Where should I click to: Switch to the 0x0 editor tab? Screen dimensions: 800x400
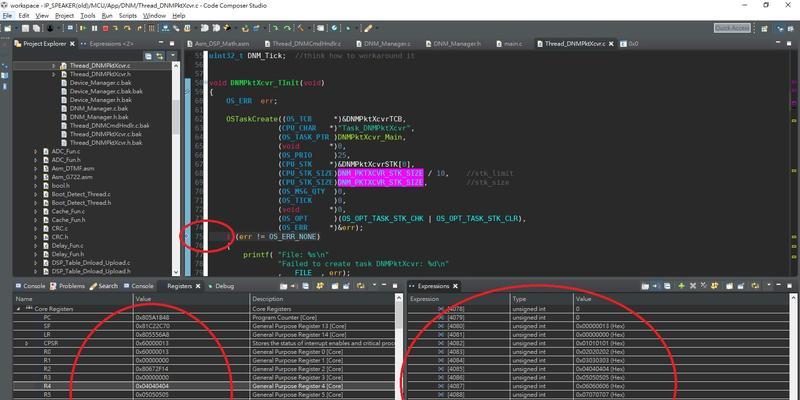point(629,44)
